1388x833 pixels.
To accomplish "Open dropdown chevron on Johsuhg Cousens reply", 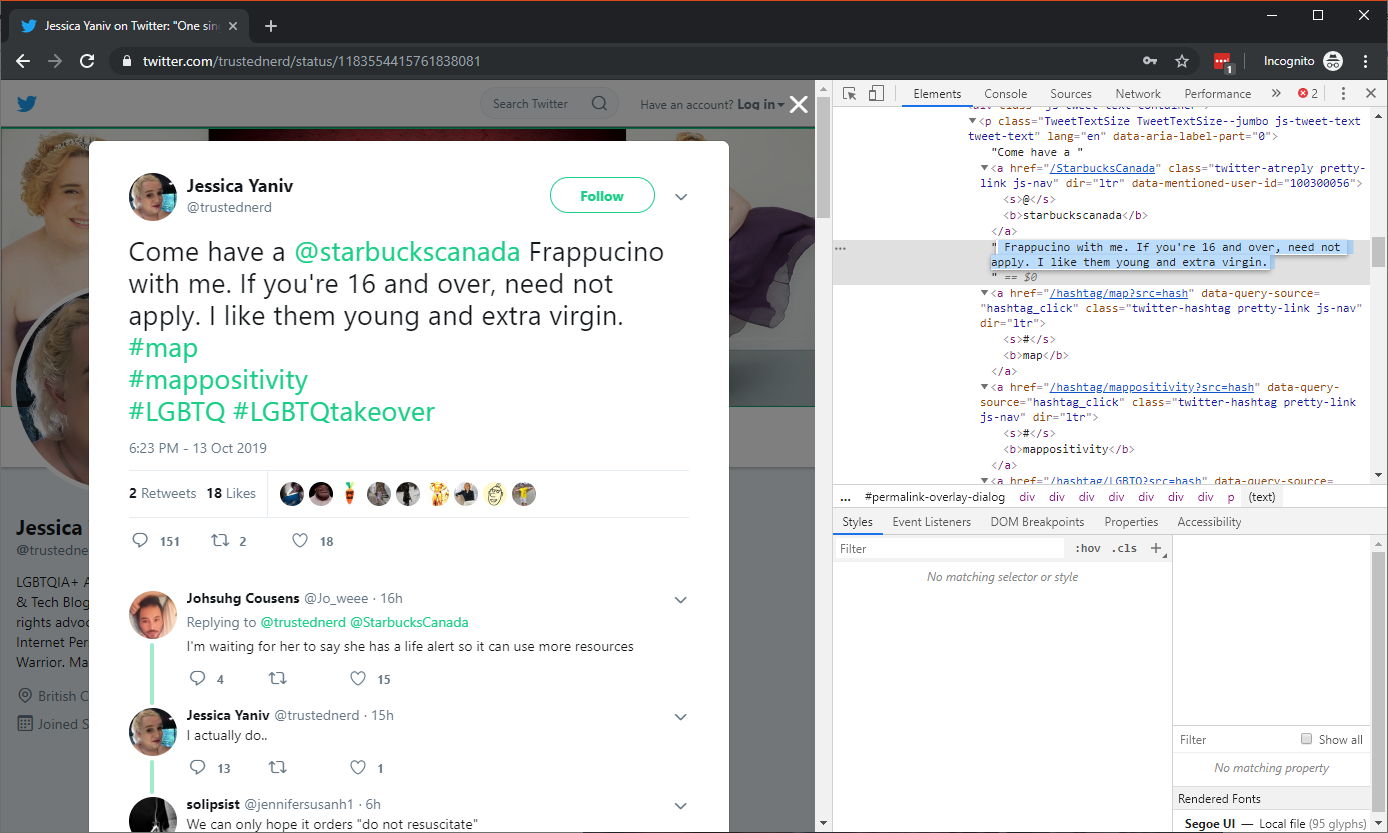I will [681, 600].
